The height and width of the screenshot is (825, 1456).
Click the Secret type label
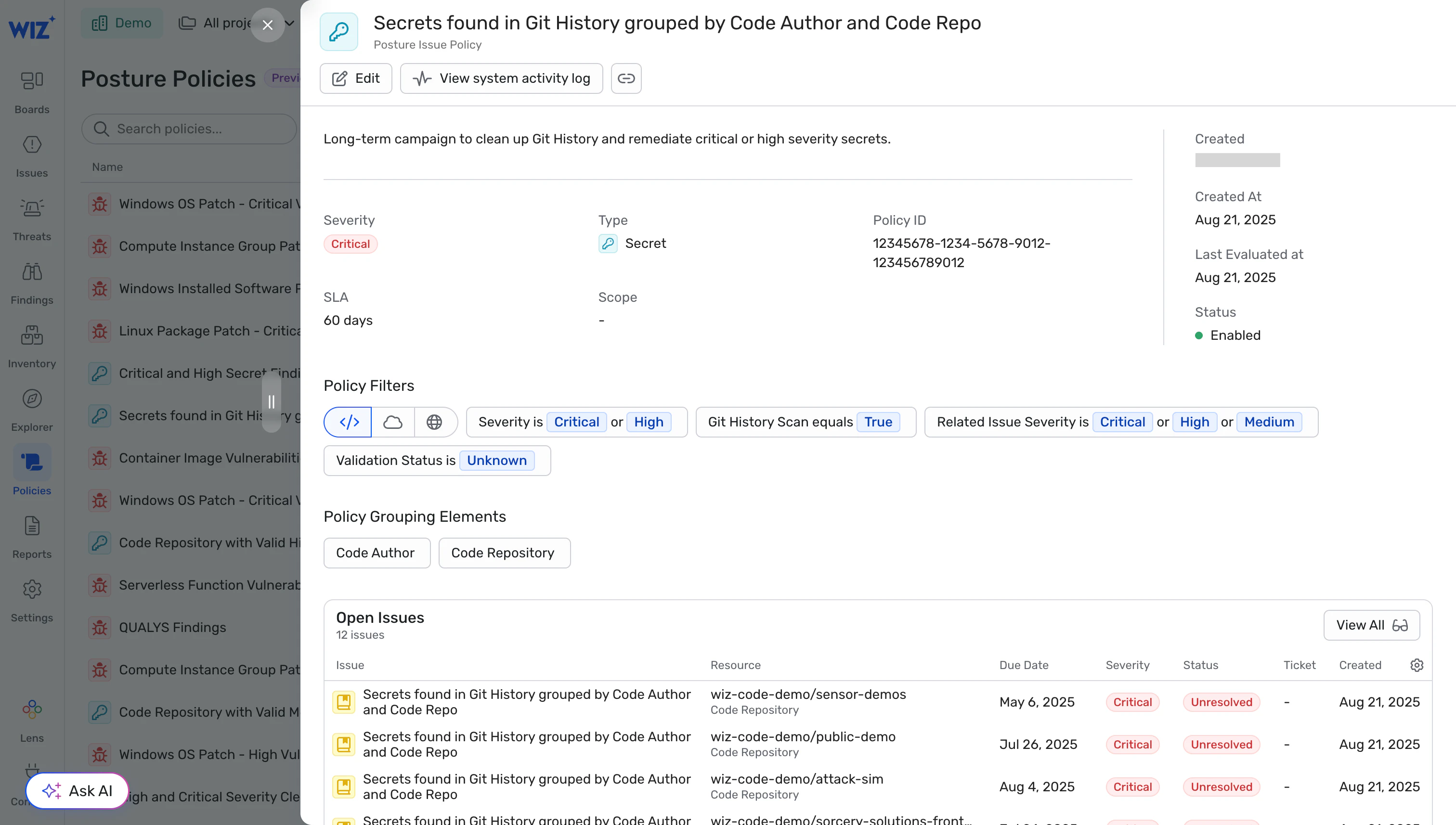click(645, 243)
